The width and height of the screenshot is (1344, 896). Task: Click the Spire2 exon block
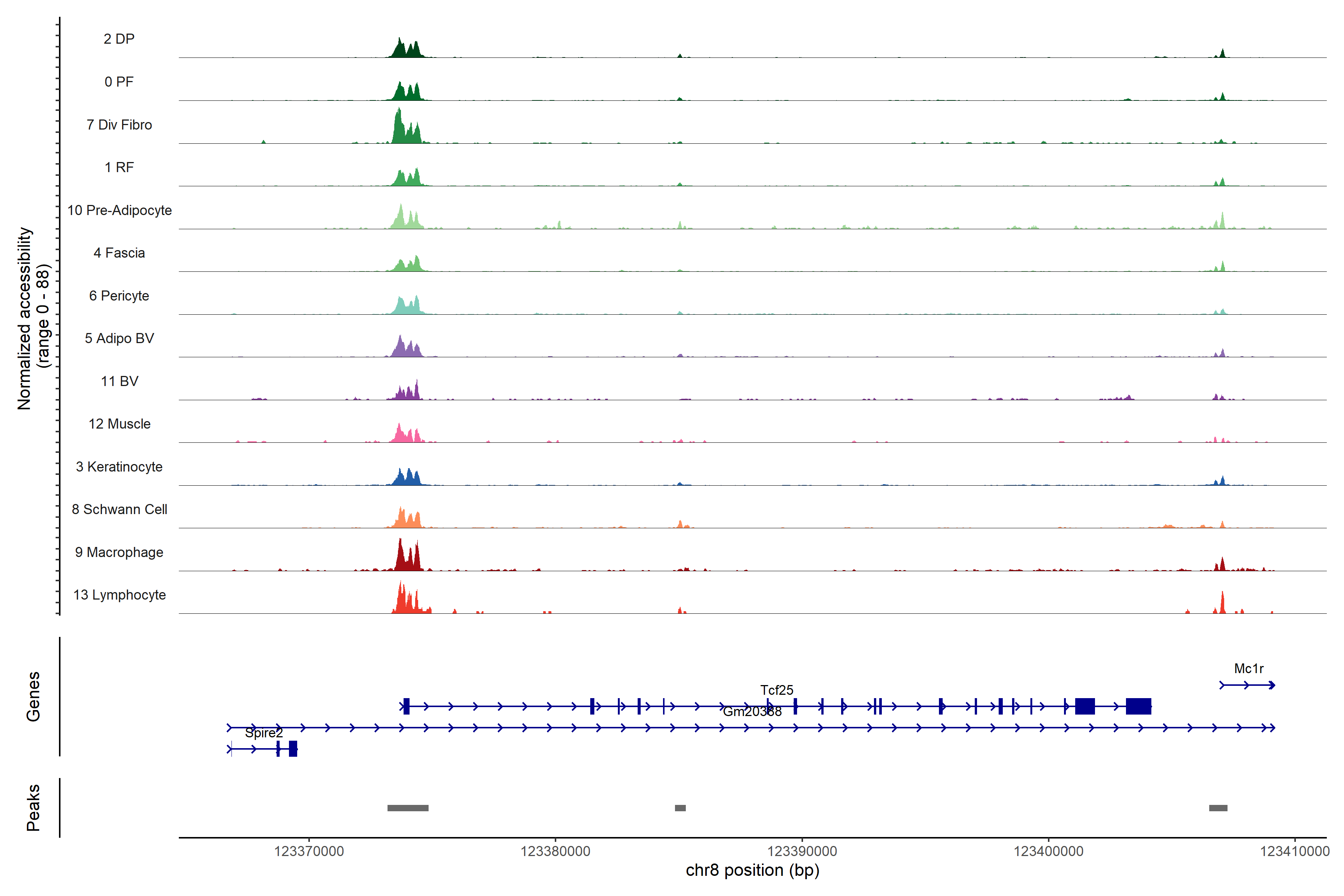tap(293, 749)
